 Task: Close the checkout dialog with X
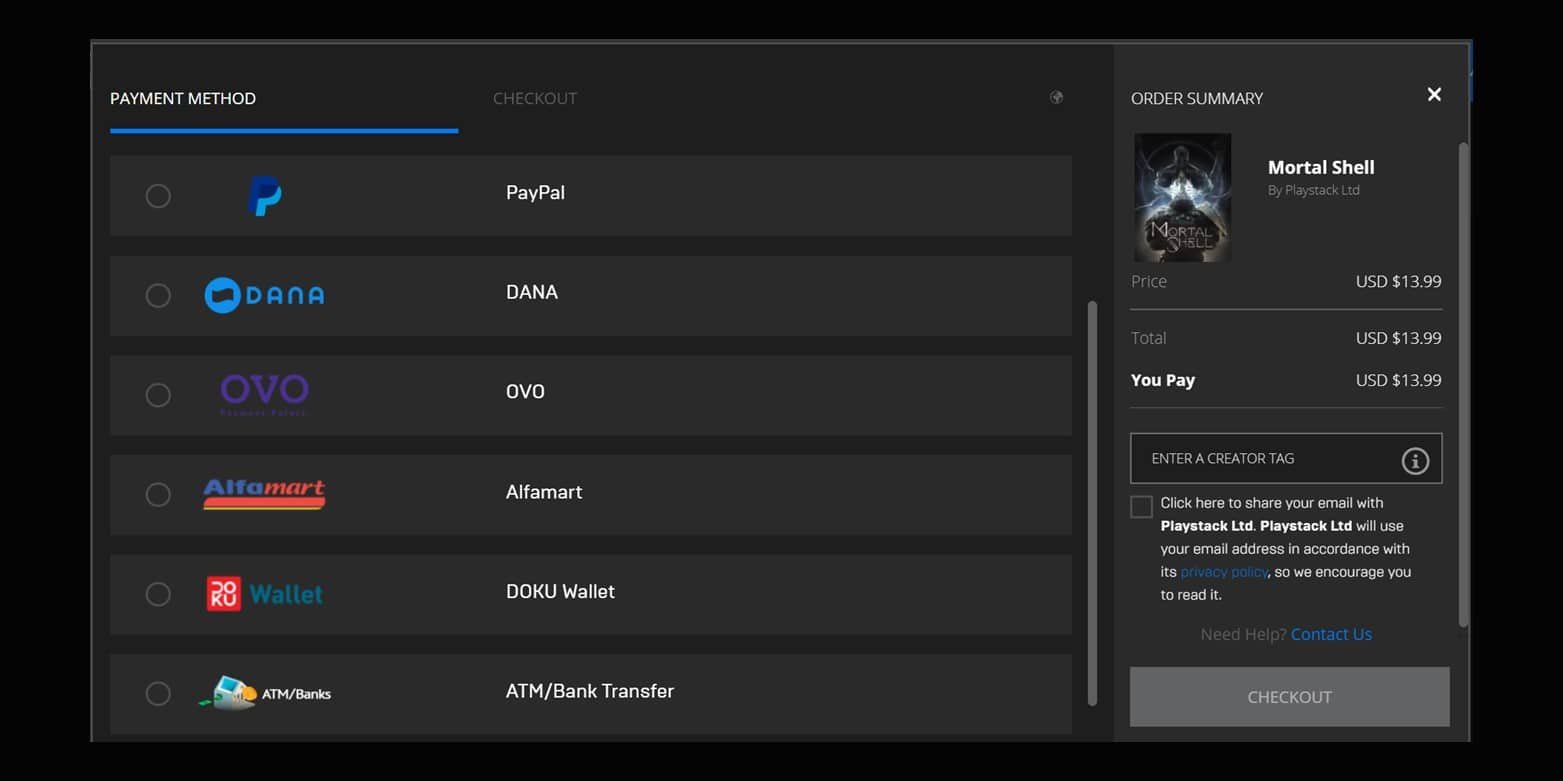(1434, 94)
